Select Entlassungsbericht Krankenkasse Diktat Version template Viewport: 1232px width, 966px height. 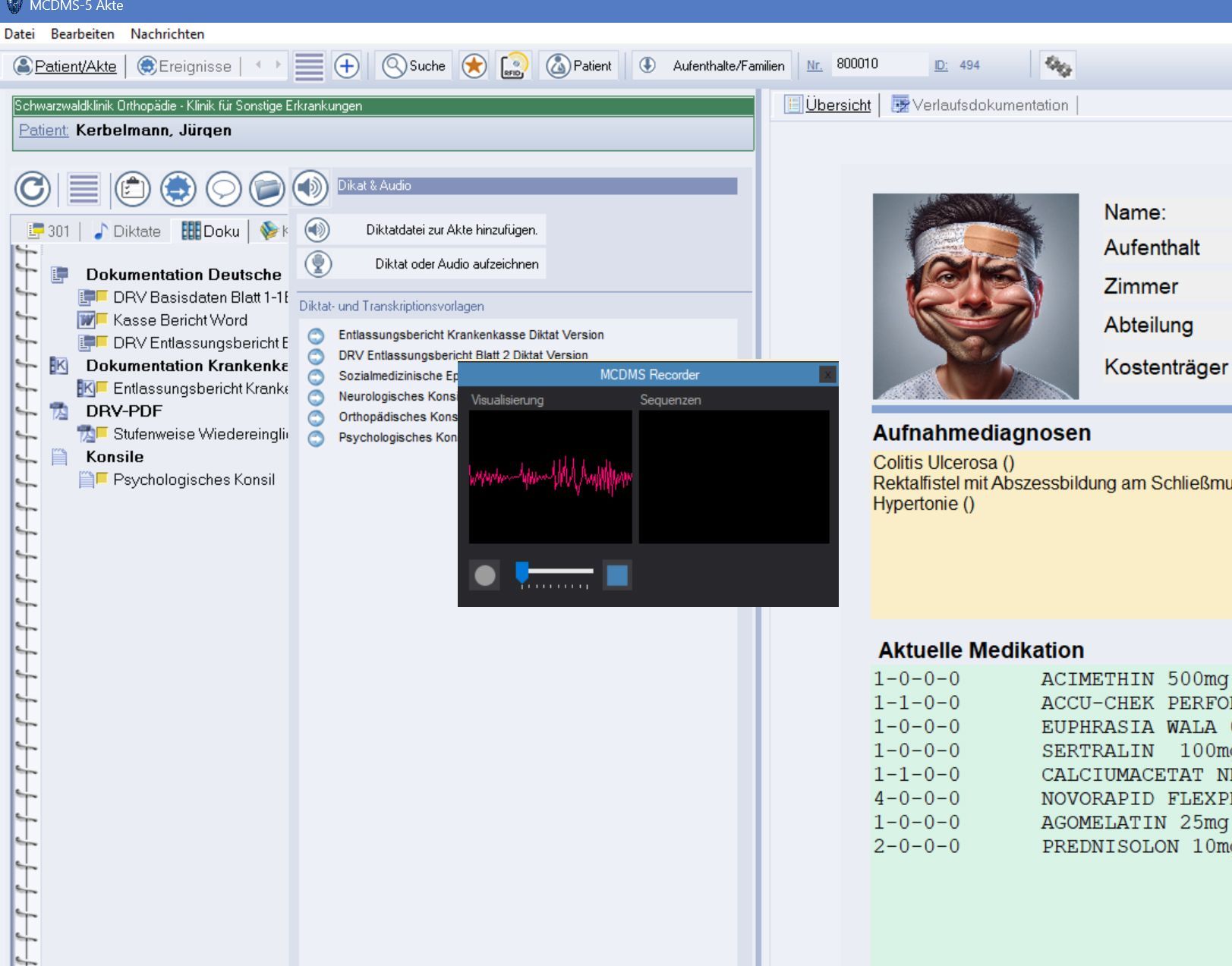tap(471, 335)
